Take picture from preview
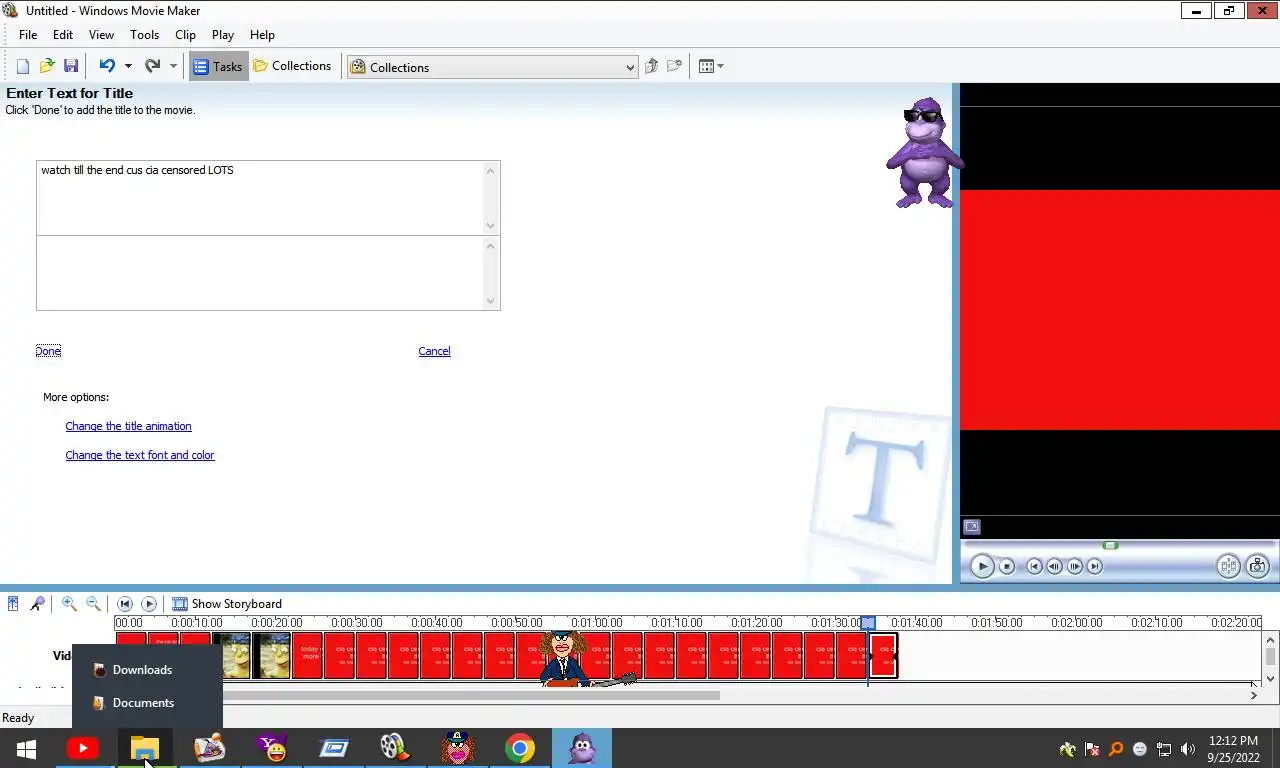Screen dimensions: 1280x768 pos(1257,566)
